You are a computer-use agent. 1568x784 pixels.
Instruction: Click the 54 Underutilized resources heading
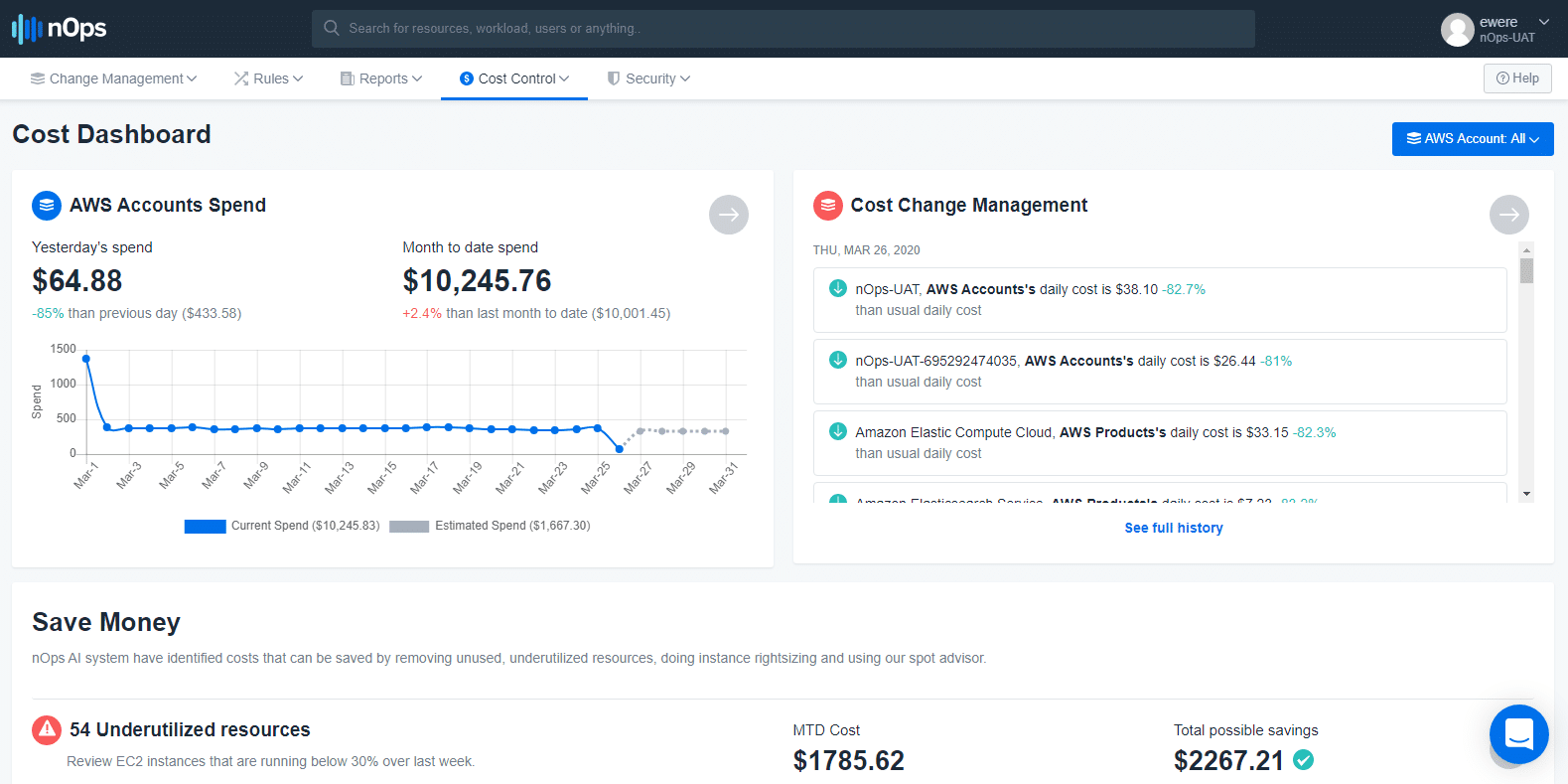(190, 729)
